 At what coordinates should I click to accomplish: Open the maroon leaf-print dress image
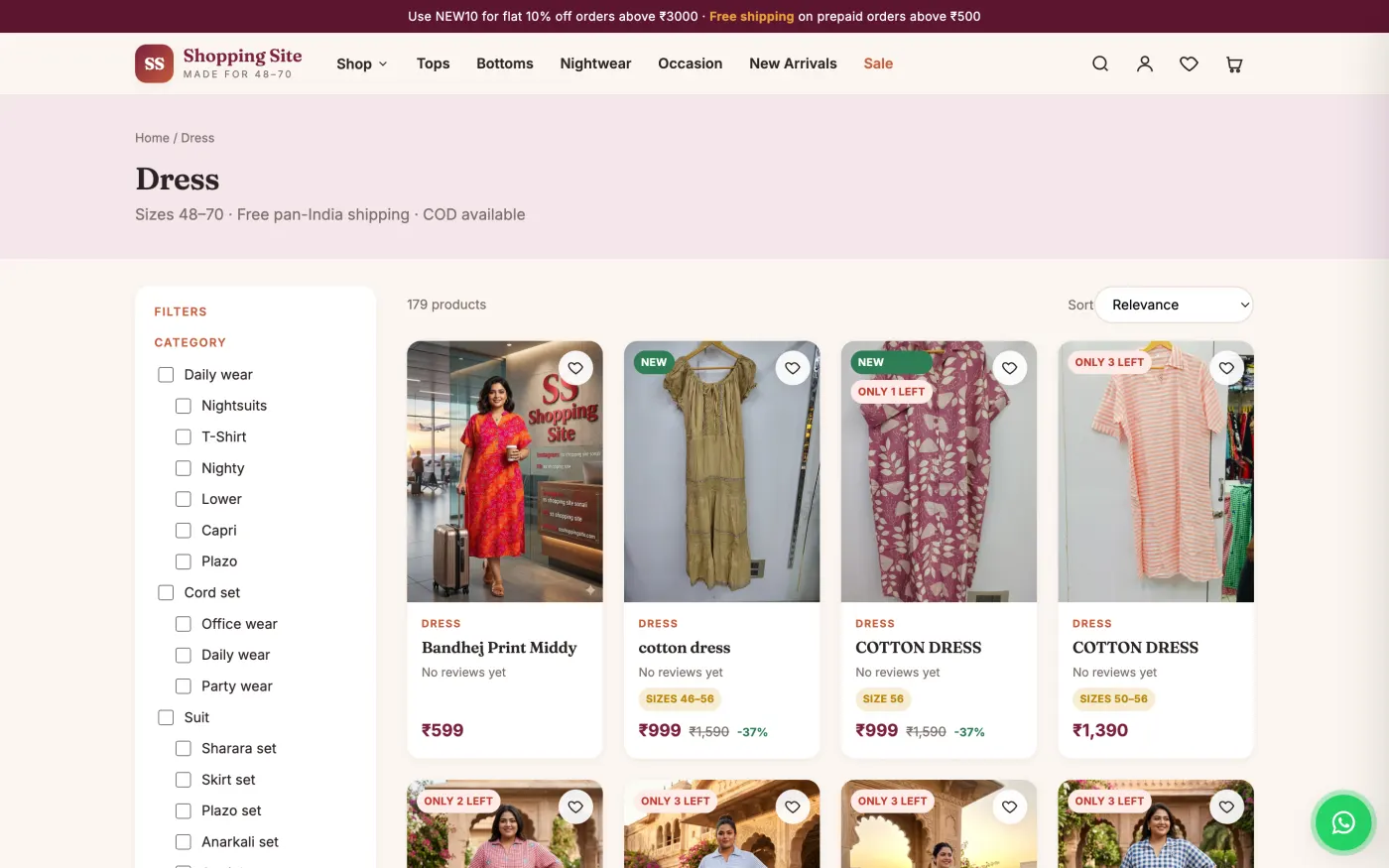pos(939,471)
